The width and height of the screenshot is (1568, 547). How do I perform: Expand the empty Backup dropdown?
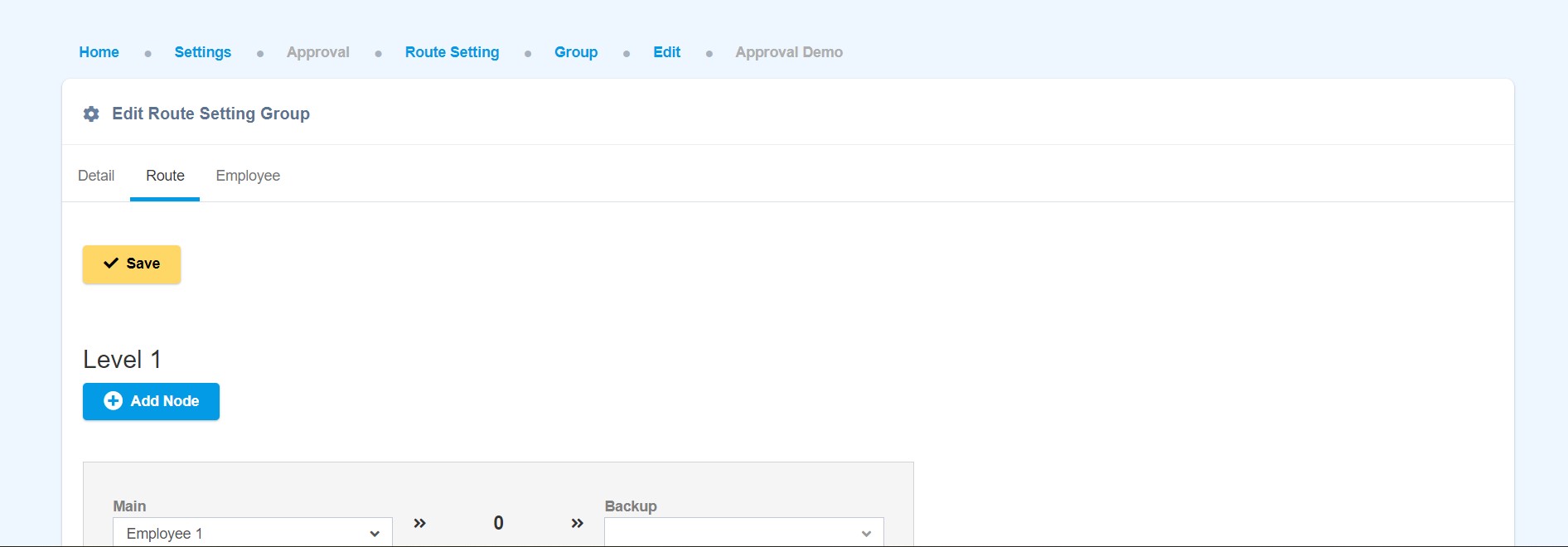click(729, 533)
